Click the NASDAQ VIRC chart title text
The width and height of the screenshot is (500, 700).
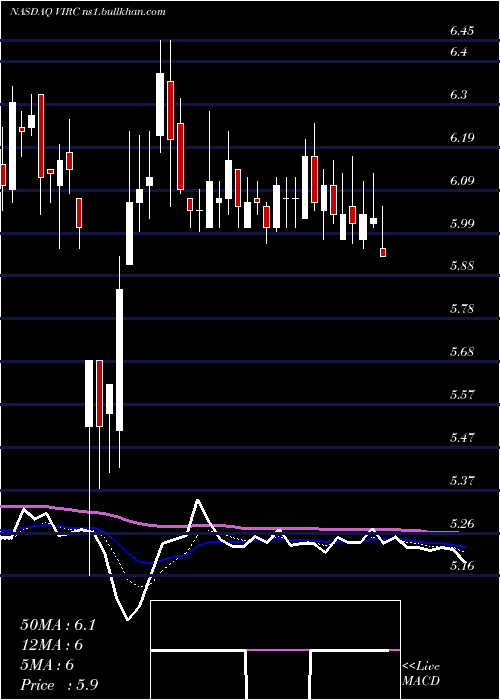point(88,12)
